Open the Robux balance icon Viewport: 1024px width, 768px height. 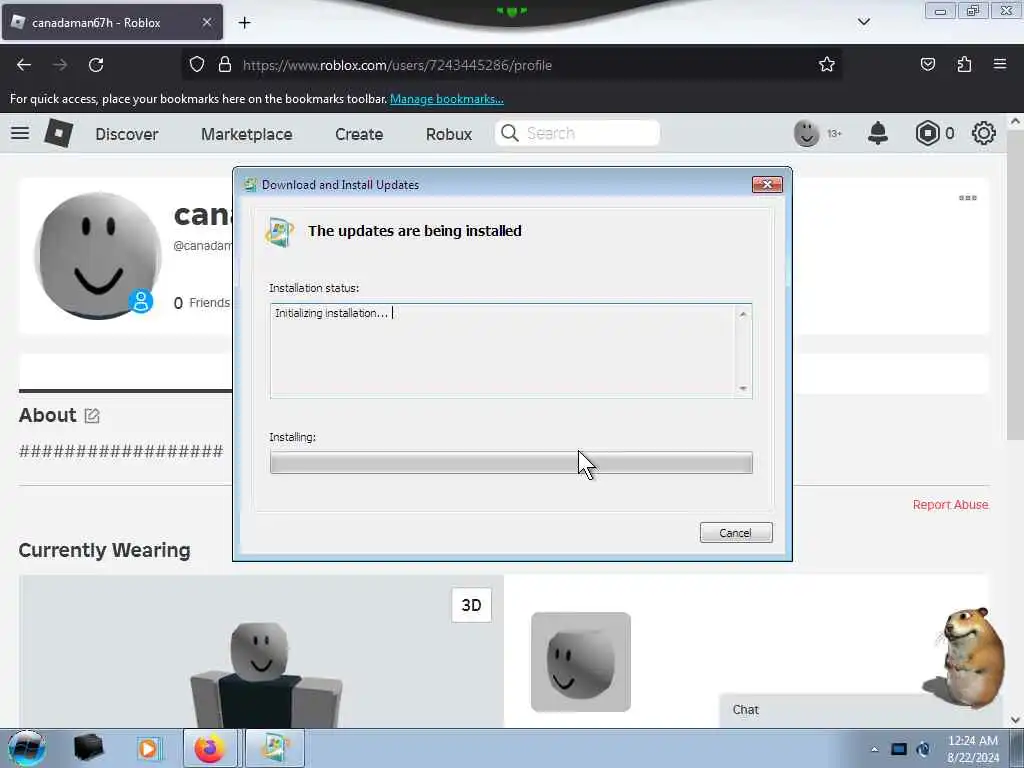[927, 133]
